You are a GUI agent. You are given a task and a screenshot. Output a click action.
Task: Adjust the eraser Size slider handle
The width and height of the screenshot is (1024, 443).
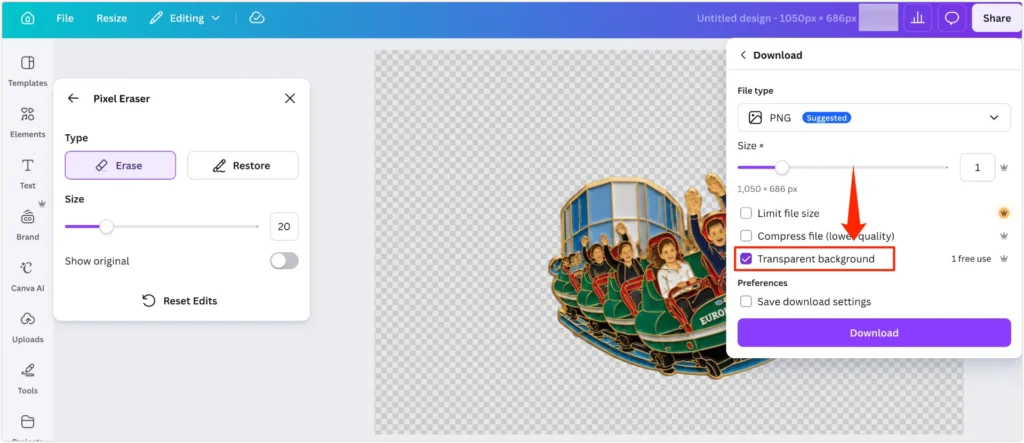106,227
